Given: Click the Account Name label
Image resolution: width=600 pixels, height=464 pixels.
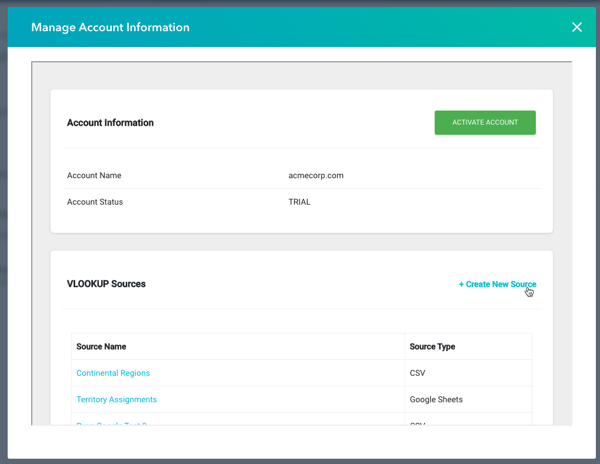Looking at the screenshot, I should click(94, 176).
